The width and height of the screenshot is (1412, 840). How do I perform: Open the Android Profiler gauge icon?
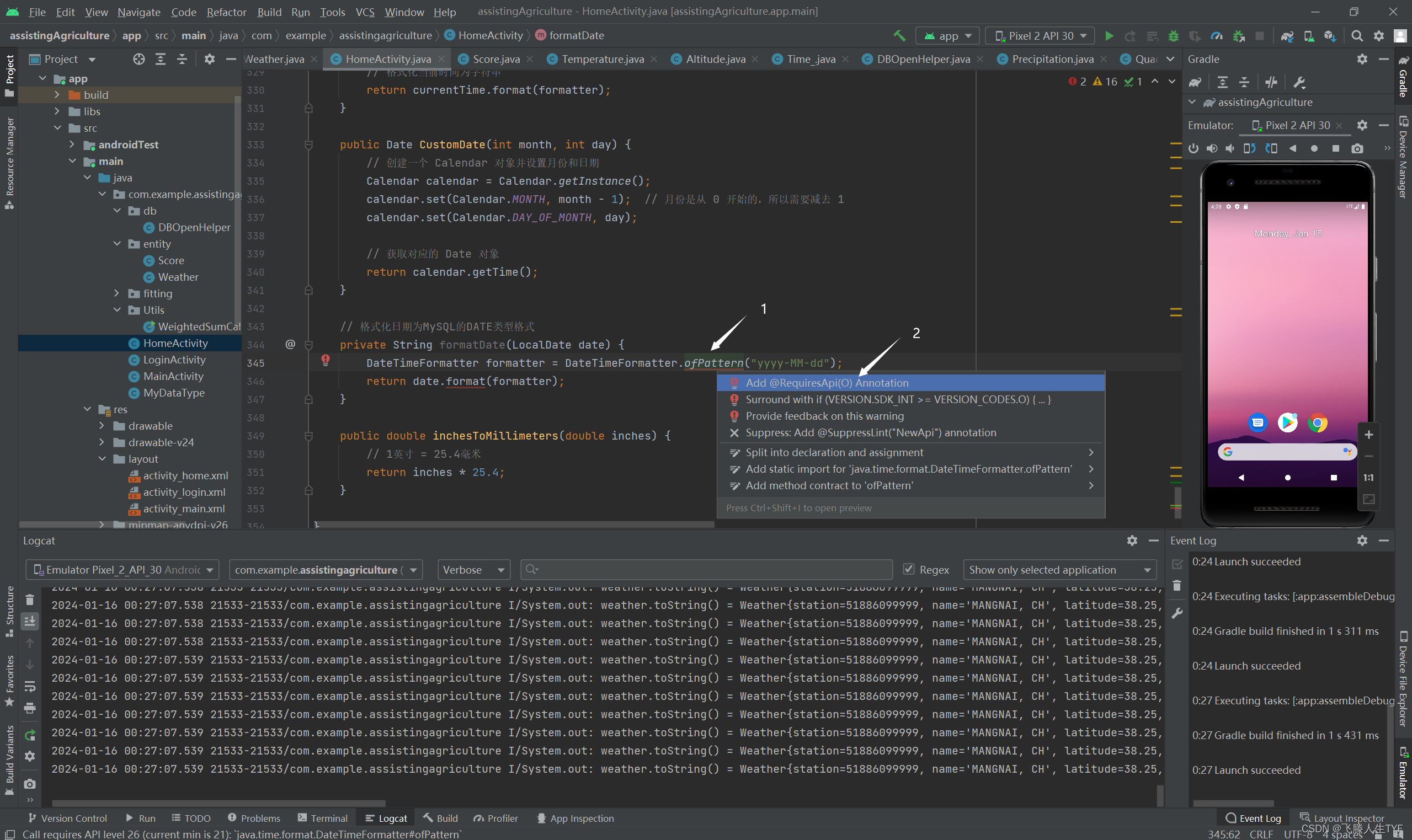(1216, 36)
